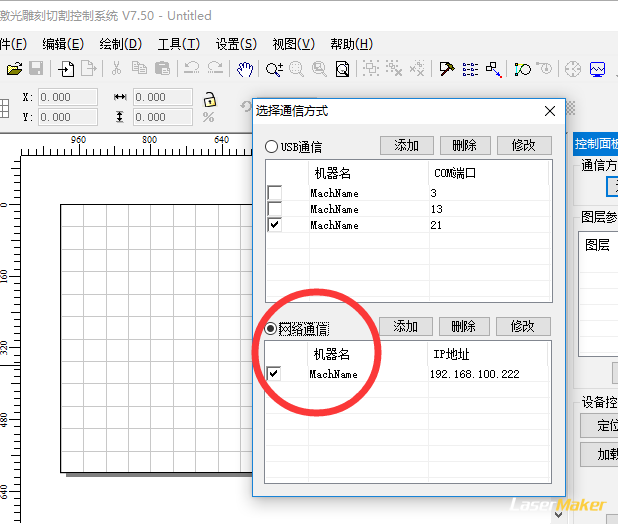Click the save floppy disk icon
The image size is (618, 524).
click(36, 69)
